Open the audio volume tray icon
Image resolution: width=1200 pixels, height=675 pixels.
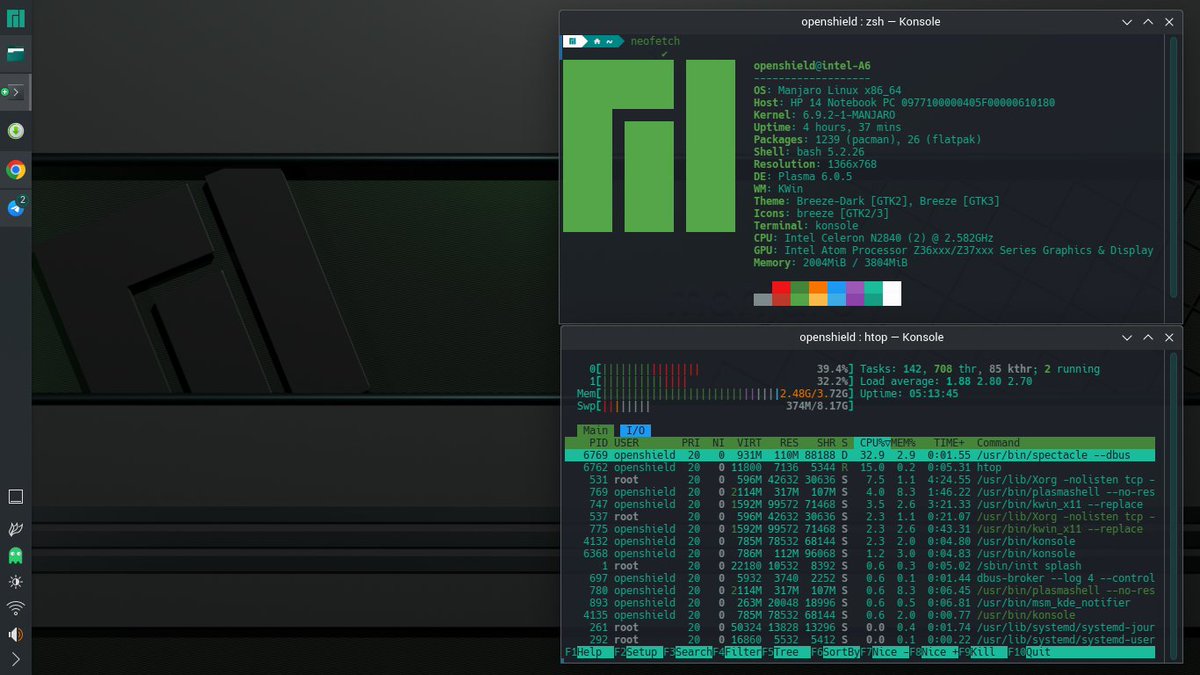pos(16,633)
